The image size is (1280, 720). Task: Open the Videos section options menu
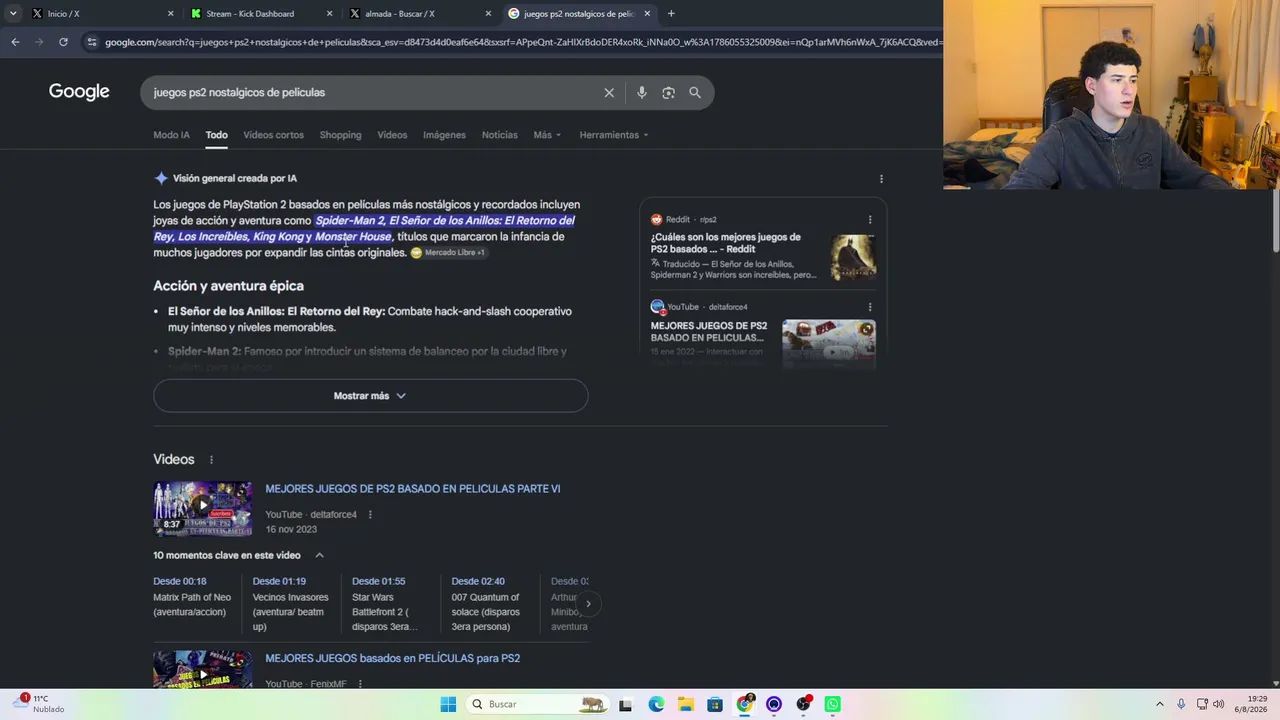tap(211, 460)
